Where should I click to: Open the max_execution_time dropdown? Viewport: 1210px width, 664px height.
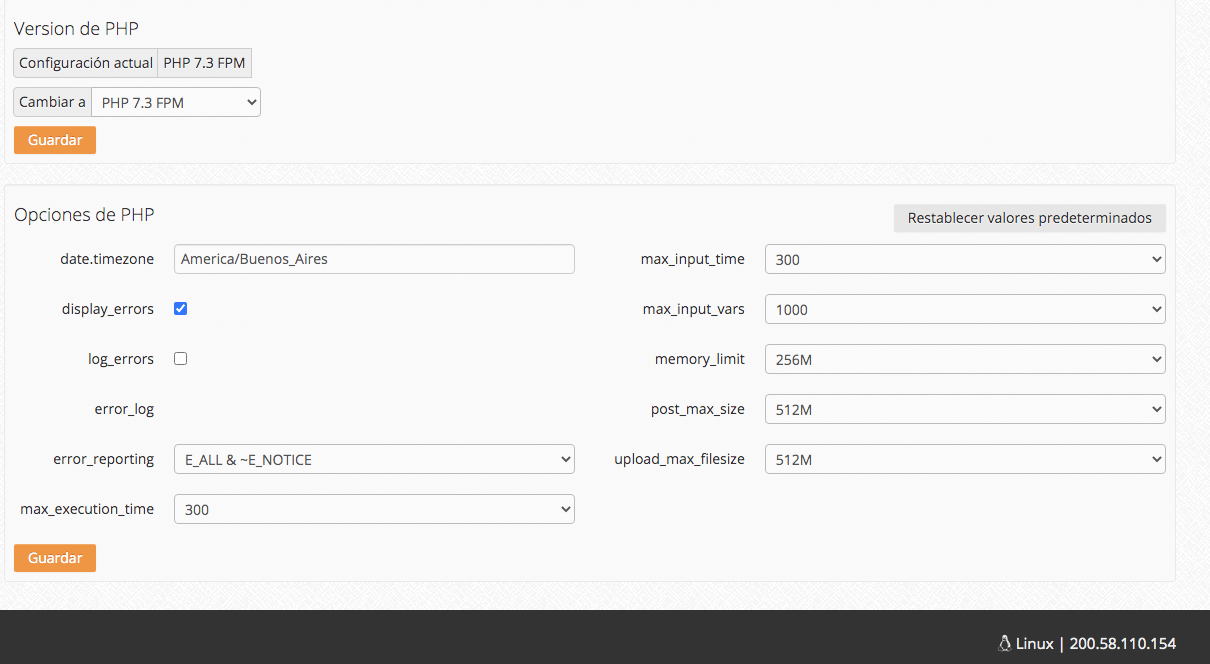pos(374,509)
